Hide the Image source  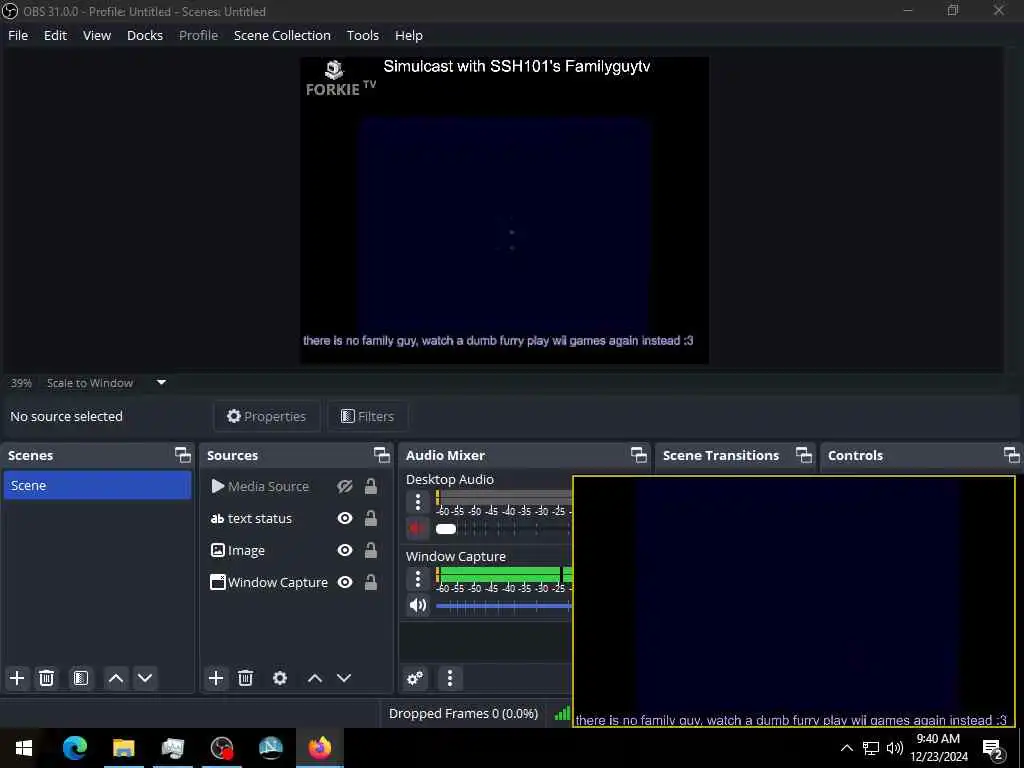(x=345, y=551)
